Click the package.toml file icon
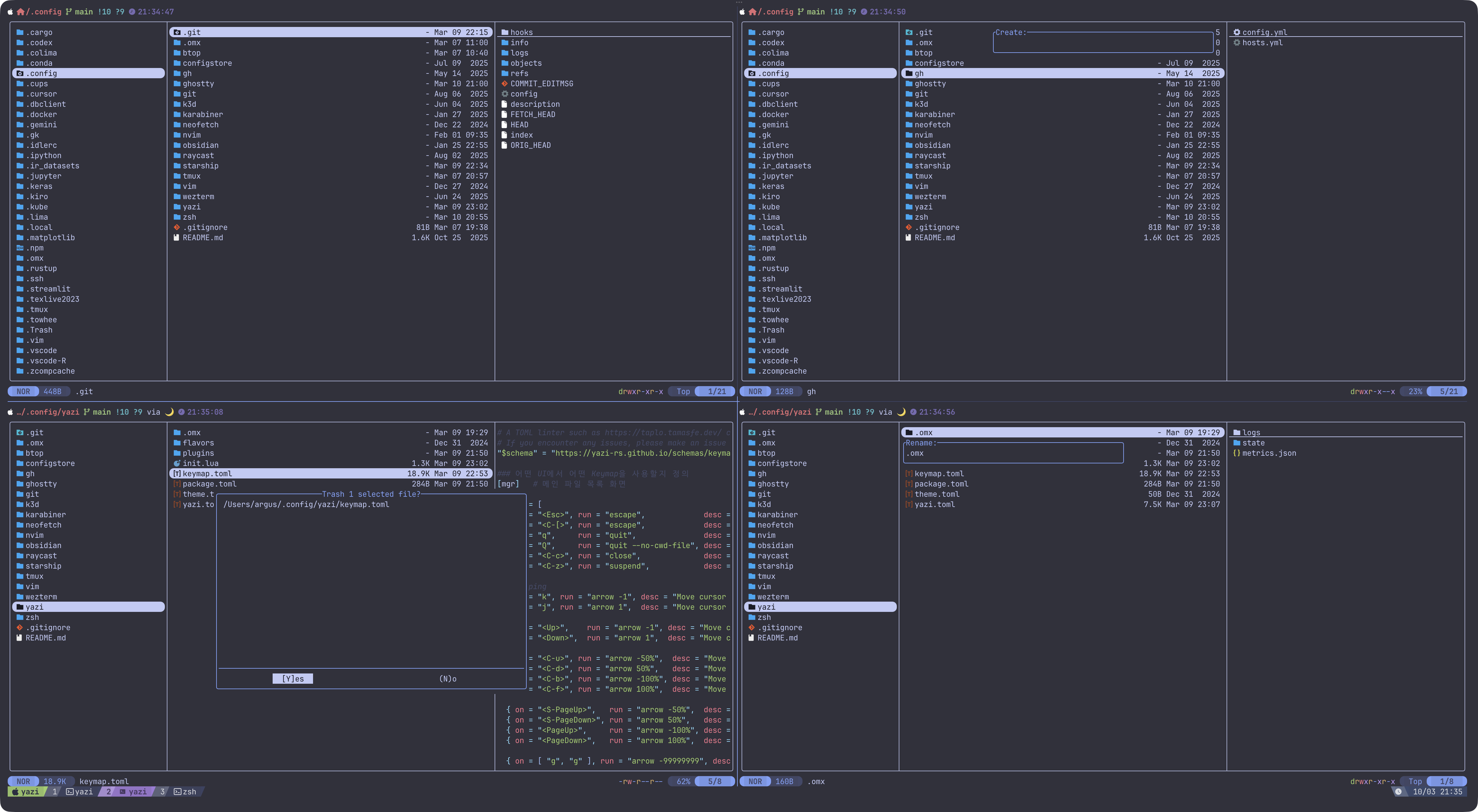Image resolution: width=1478 pixels, height=812 pixels. (x=177, y=484)
